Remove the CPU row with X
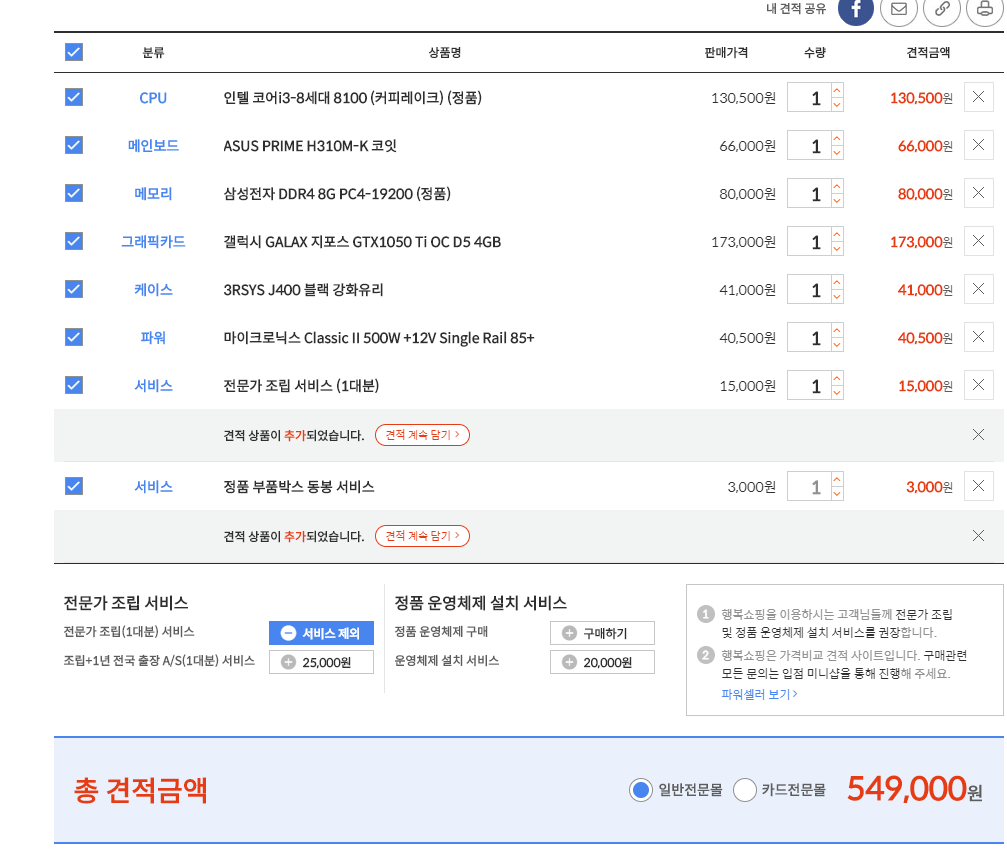 978,97
